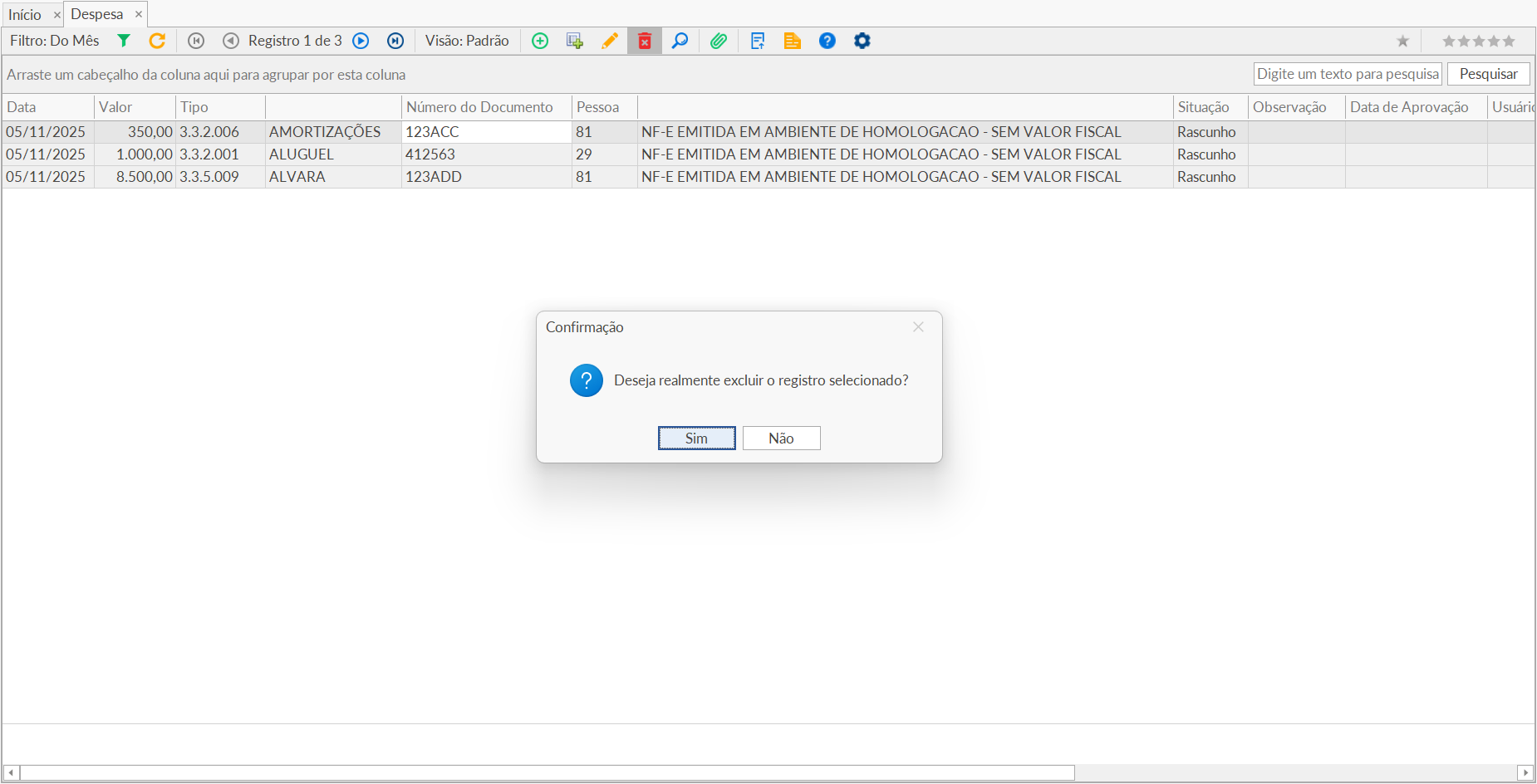1537x784 pixels.
Task: Go to the next record arrow
Action: pyautogui.click(x=361, y=41)
